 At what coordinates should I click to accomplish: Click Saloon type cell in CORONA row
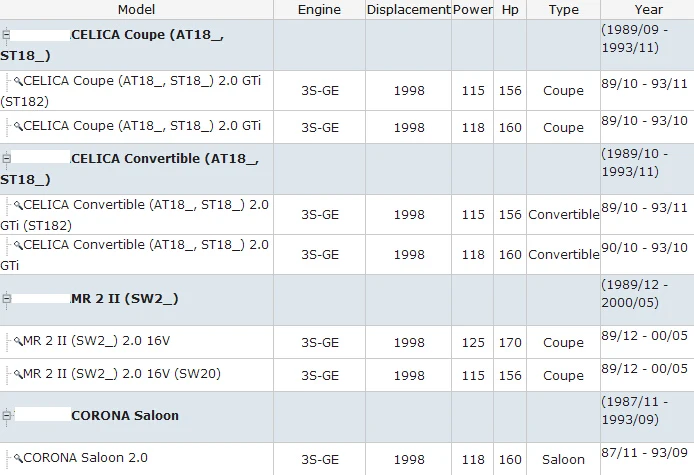pyautogui.click(x=563, y=460)
